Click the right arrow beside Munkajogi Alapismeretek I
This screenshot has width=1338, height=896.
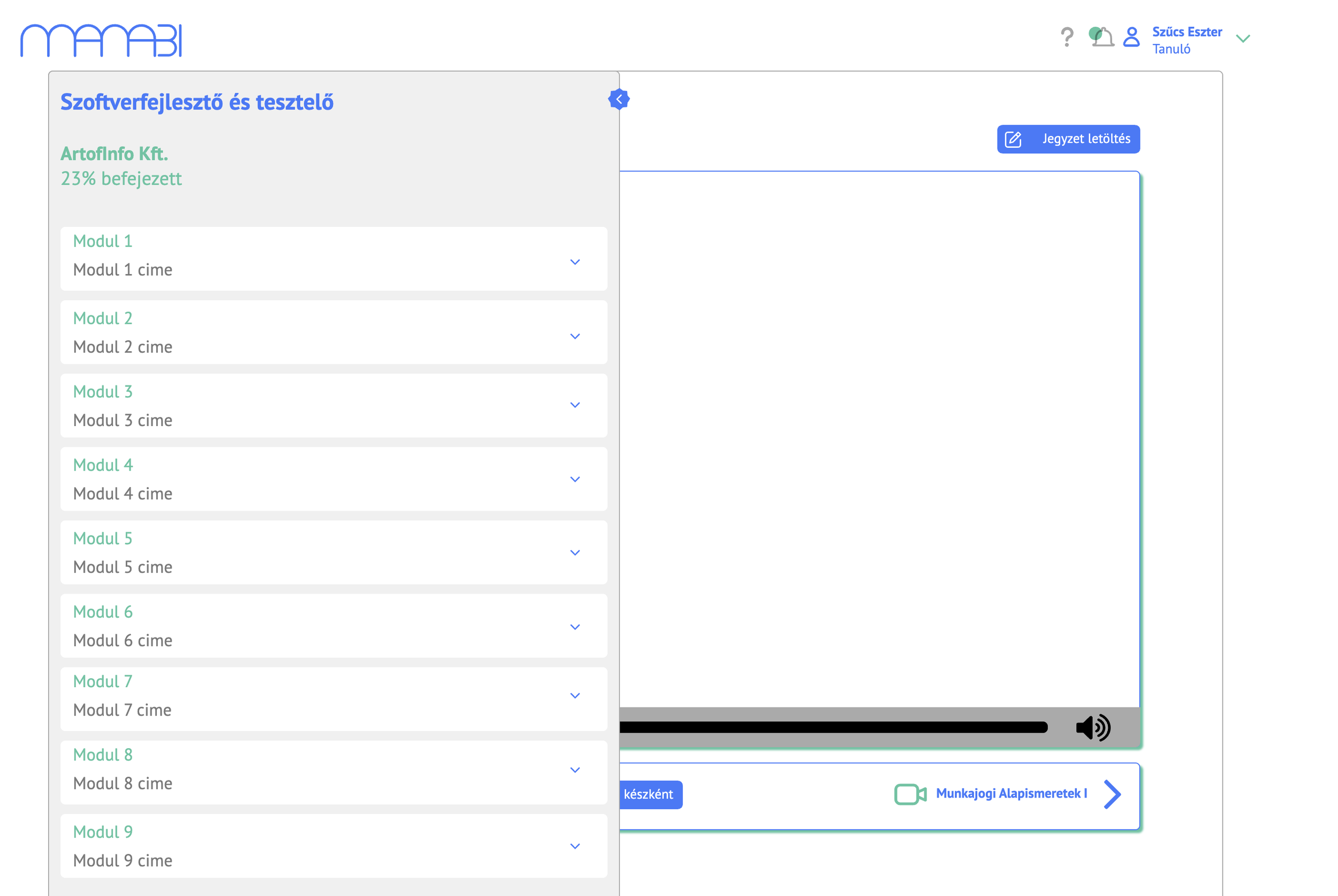point(1112,794)
